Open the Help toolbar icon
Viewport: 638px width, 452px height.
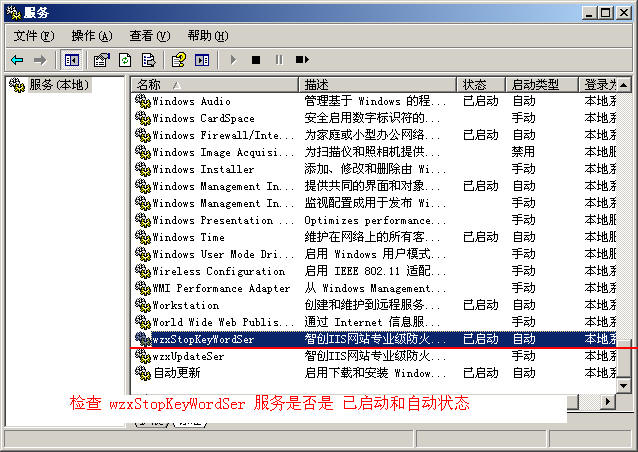click(x=179, y=60)
